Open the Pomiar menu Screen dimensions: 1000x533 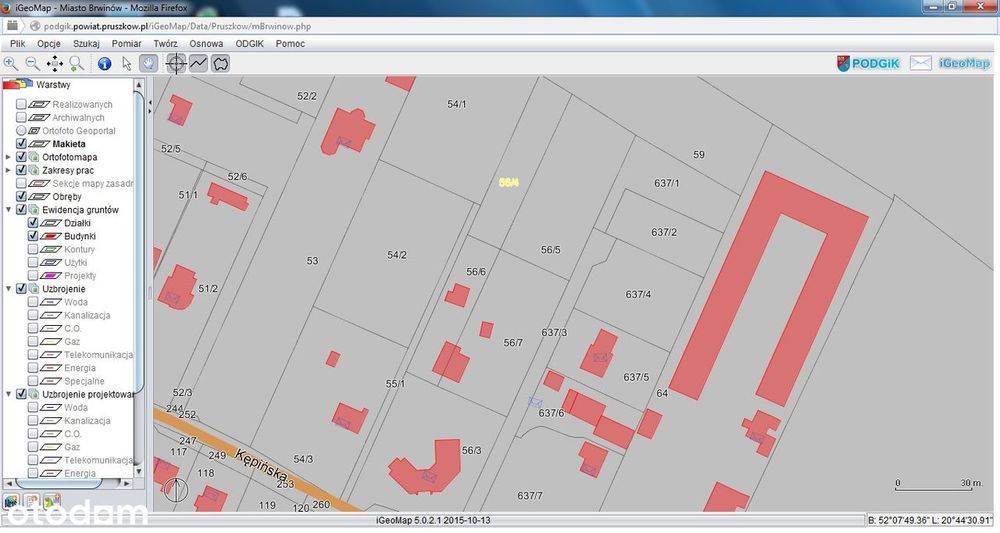tap(126, 43)
